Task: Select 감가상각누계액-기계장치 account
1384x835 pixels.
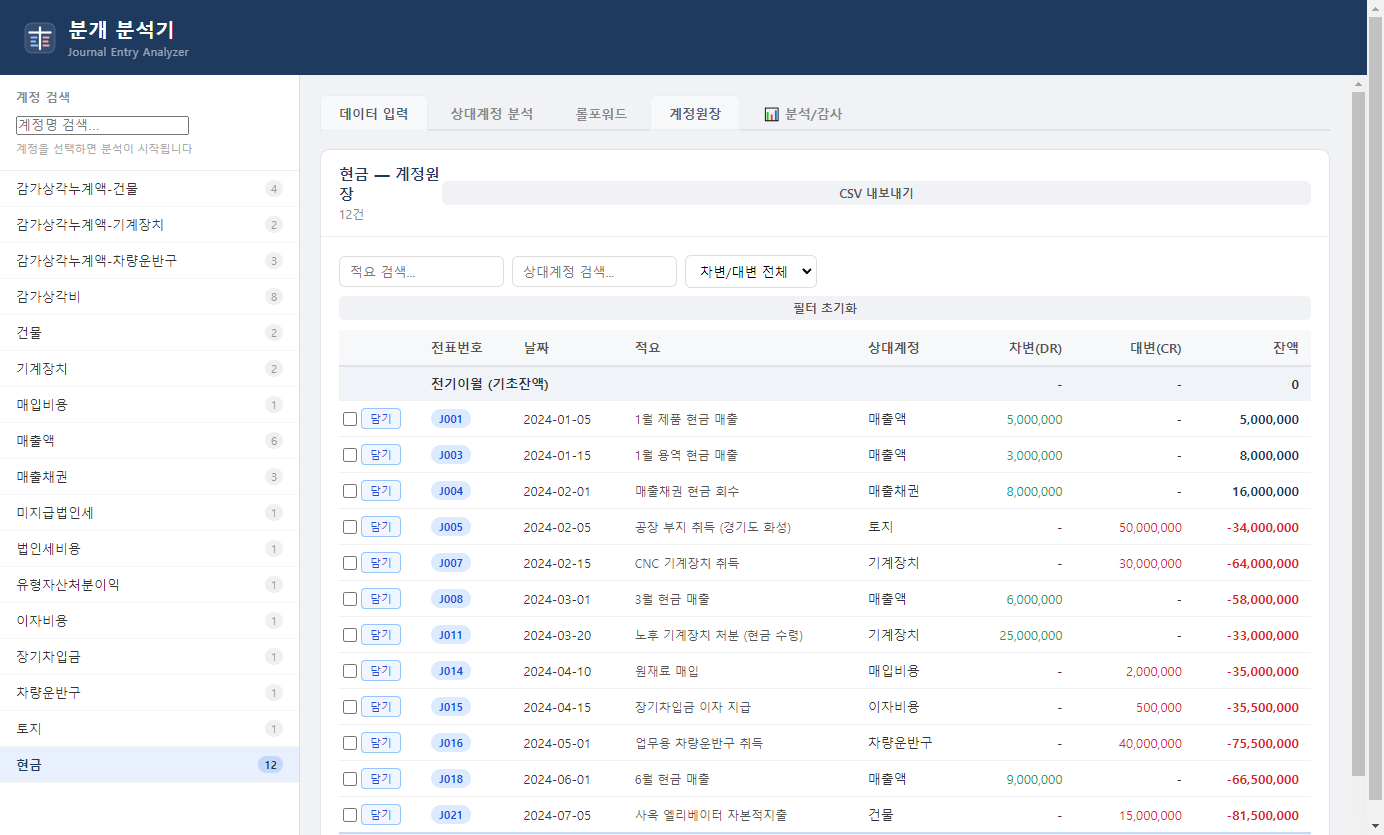Action: [x=149, y=225]
